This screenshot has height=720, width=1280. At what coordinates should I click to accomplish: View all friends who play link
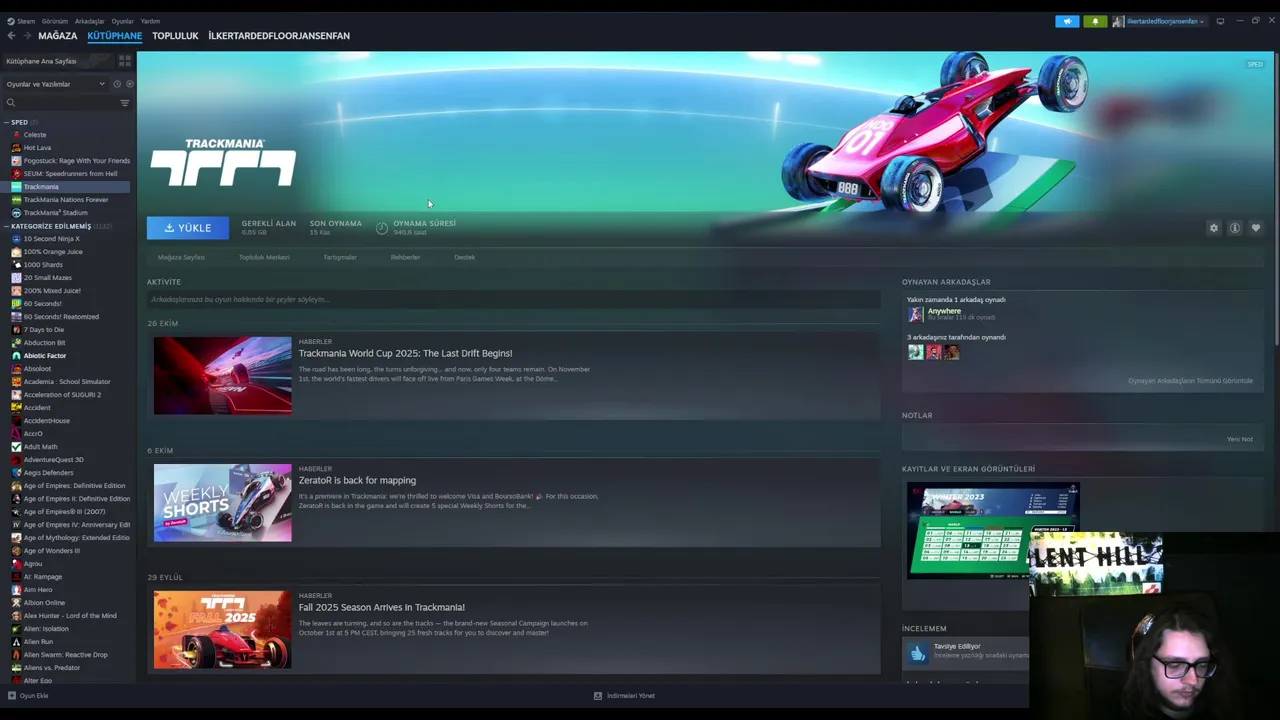(x=1190, y=380)
